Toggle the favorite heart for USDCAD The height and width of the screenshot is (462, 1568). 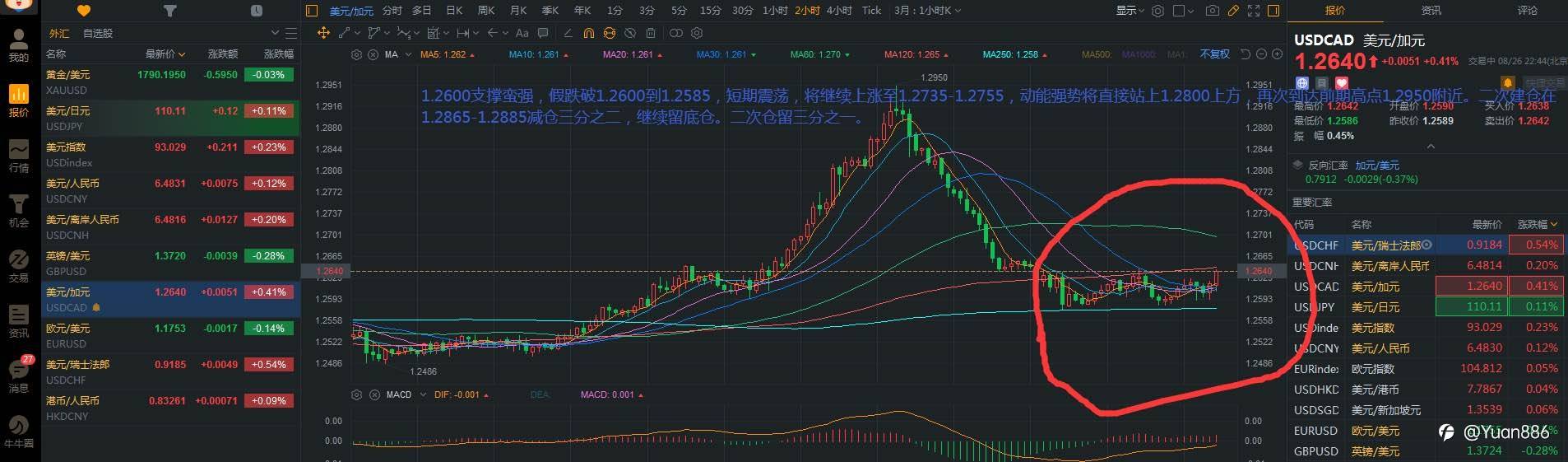point(1342,83)
